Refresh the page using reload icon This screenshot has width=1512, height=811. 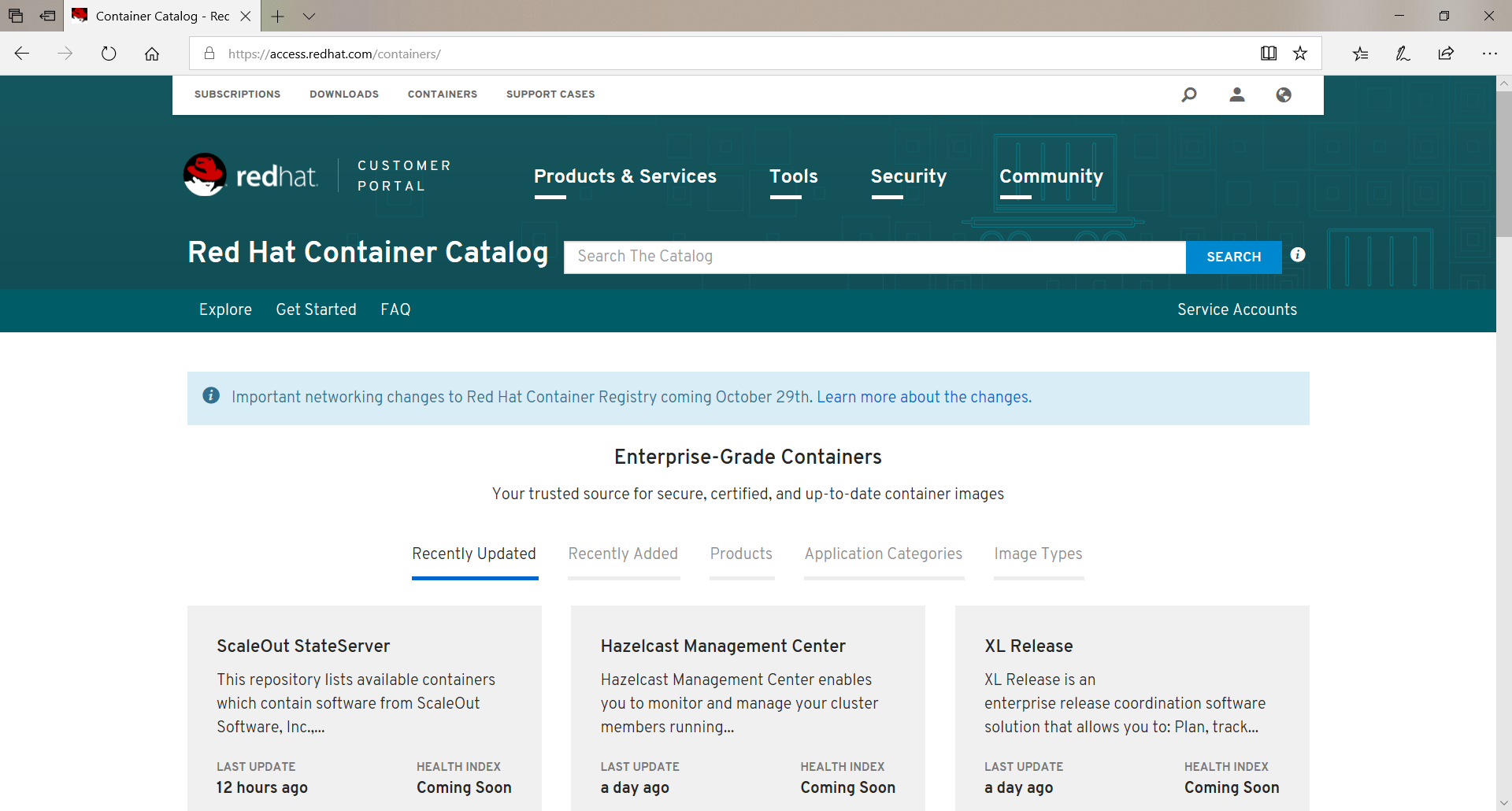[109, 54]
